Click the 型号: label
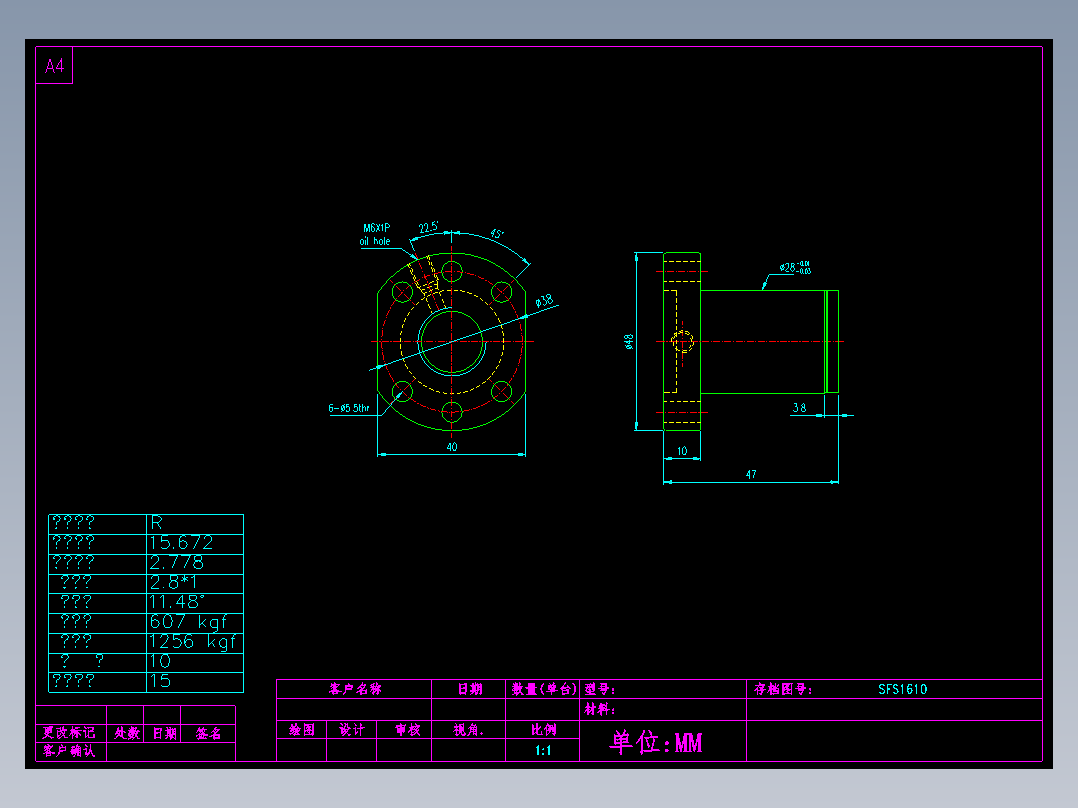The image size is (1078, 808). click(600, 689)
